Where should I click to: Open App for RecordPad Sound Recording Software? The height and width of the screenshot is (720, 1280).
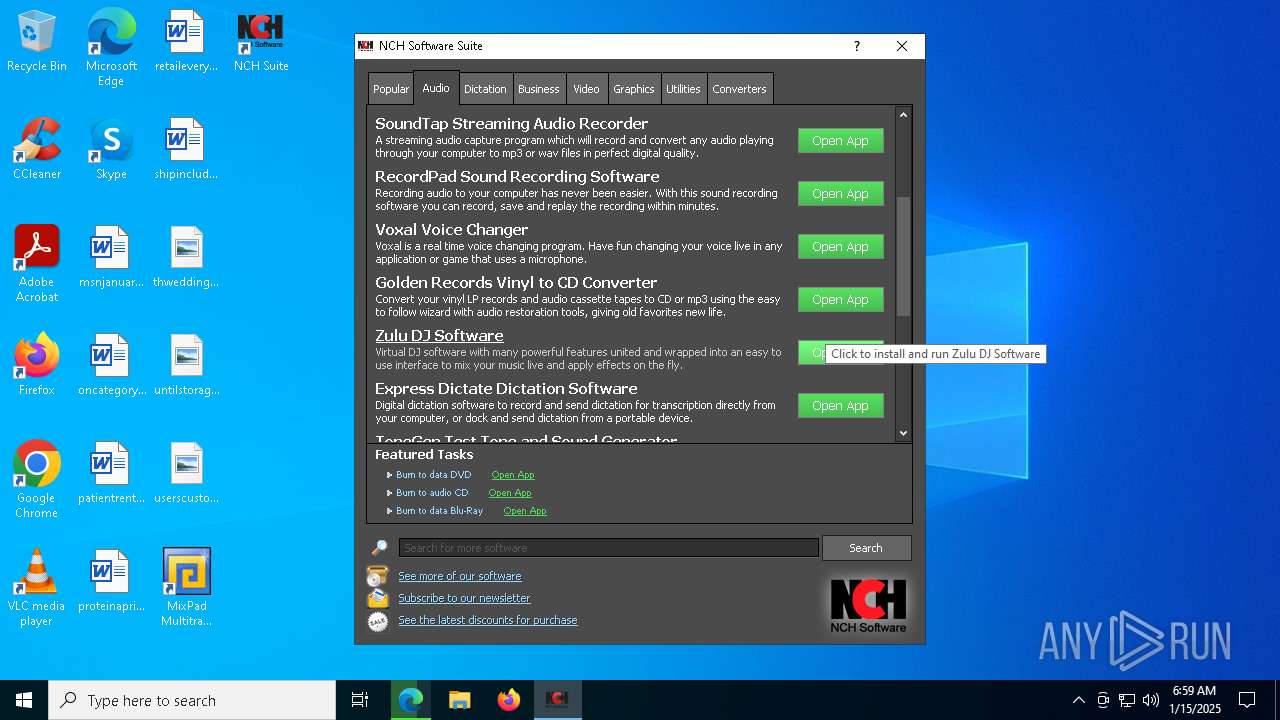pyautogui.click(x=840, y=194)
